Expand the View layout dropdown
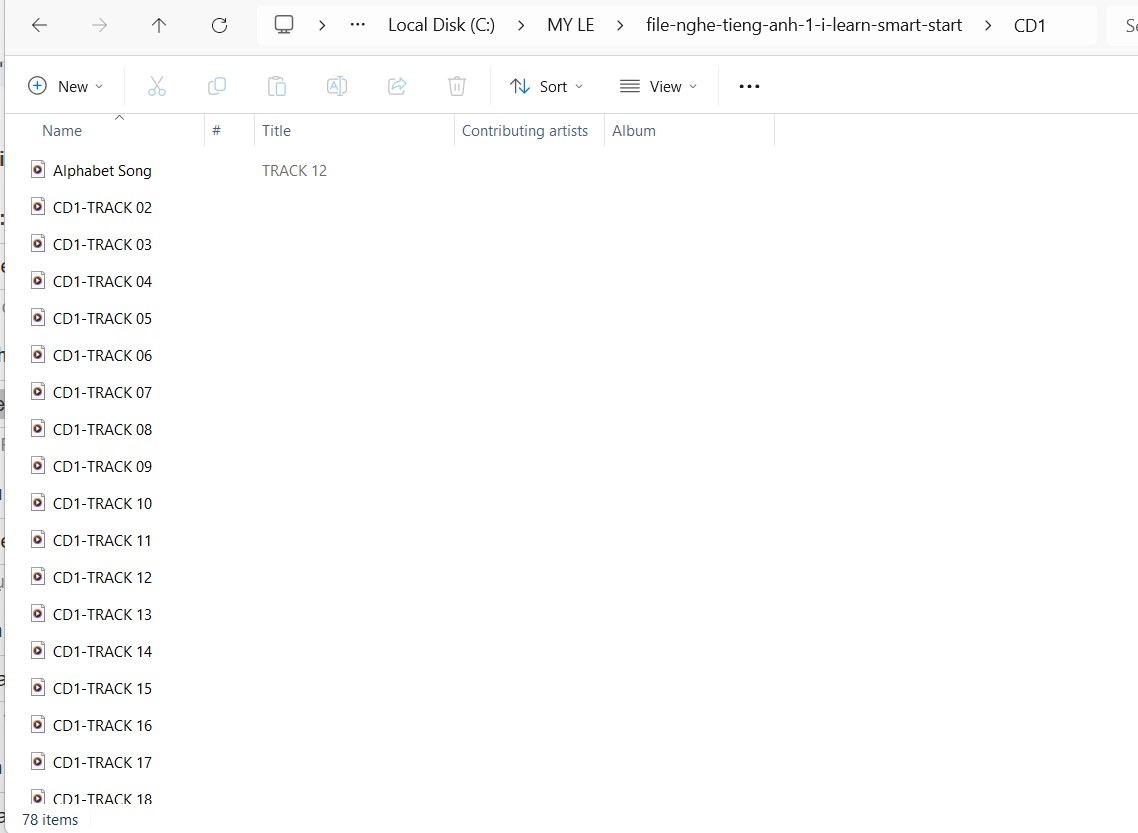Image resolution: width=1138 pixels, height=833 pixels. [x=658, y=87]
